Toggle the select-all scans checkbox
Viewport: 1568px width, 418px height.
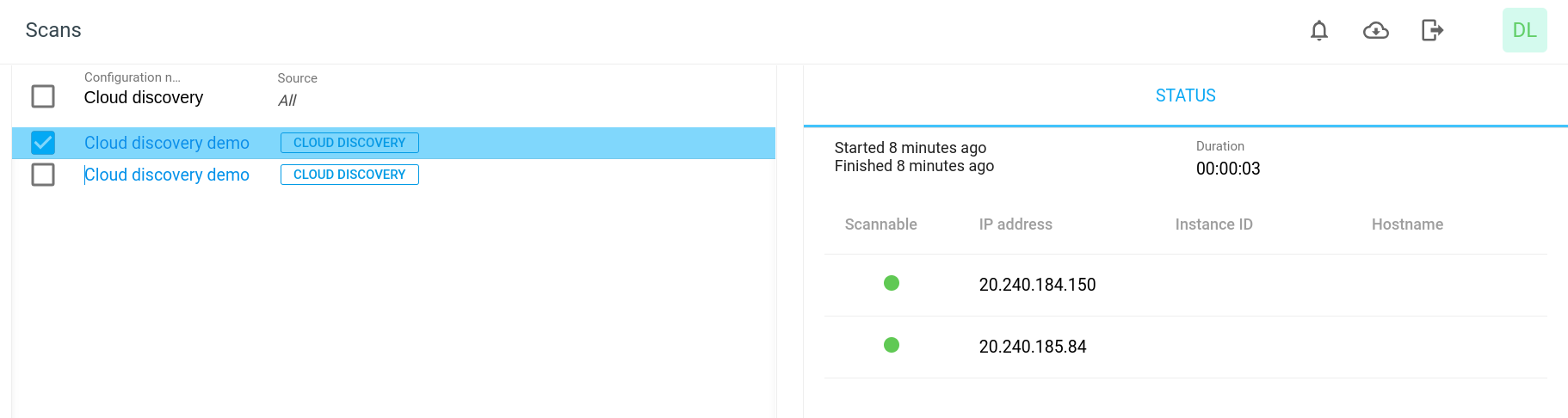tap(43, 95)
